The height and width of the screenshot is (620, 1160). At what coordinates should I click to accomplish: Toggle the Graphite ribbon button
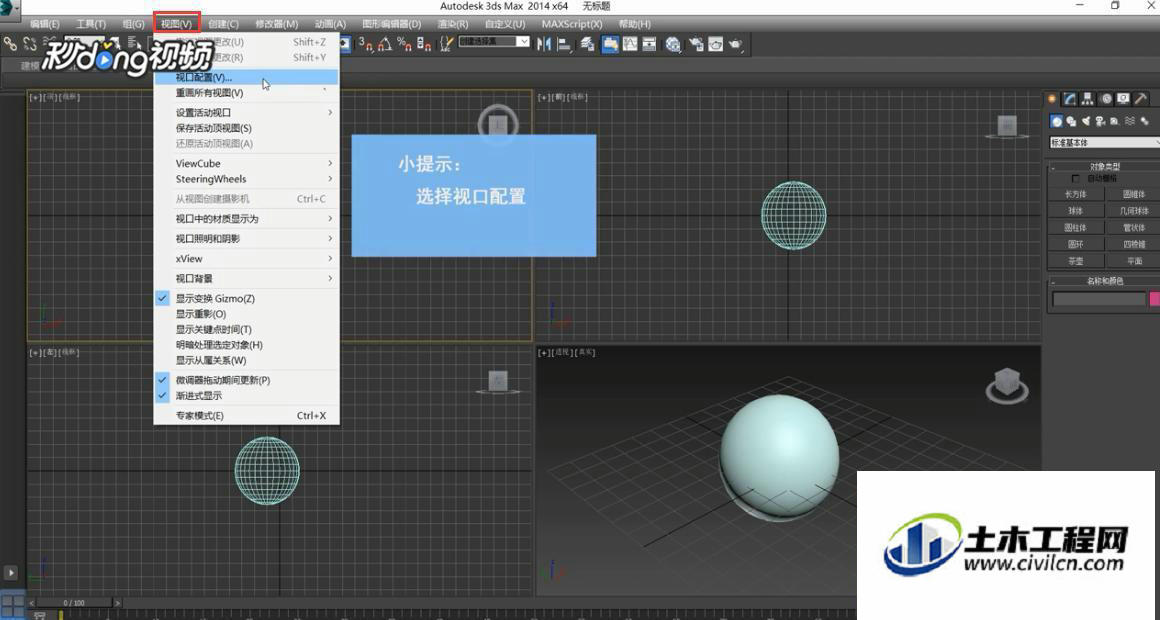(x=610, y=44)
